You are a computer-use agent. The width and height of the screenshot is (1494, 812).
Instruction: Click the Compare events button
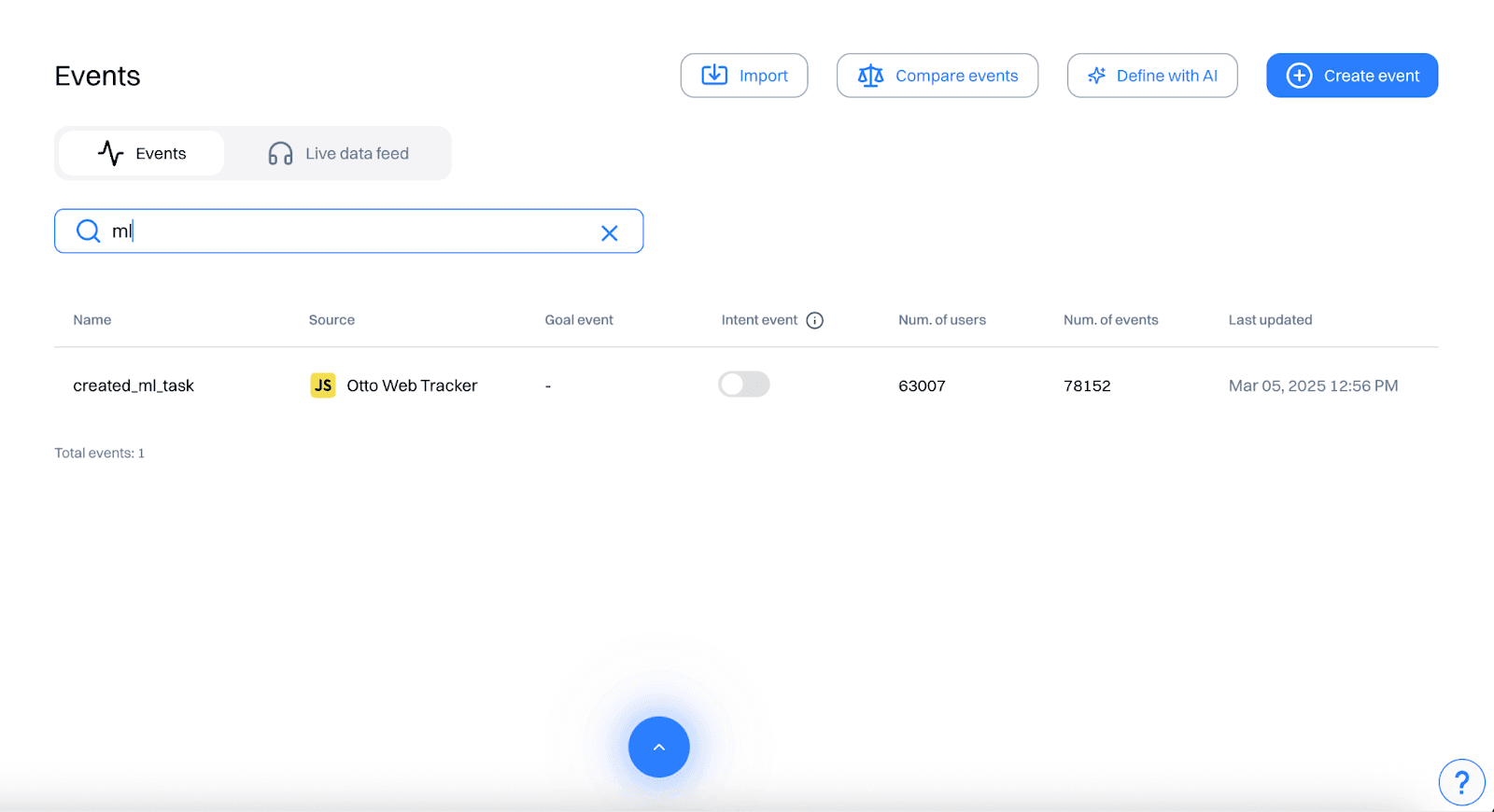click(937, 76)
